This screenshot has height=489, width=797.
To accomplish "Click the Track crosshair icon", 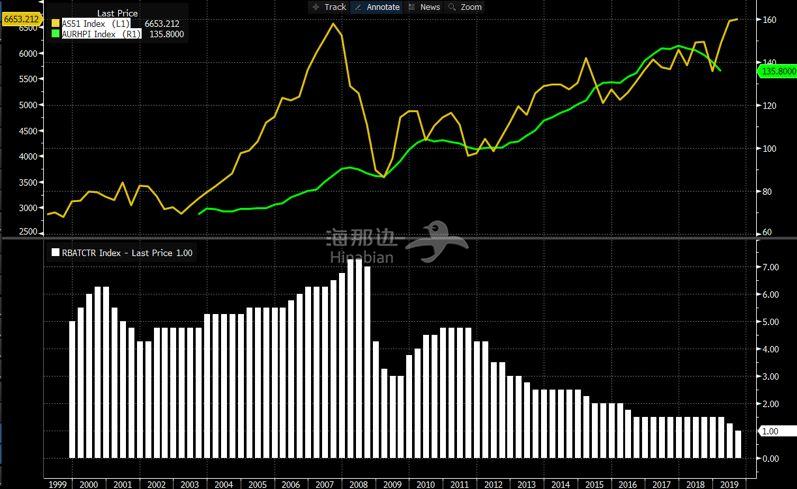I will [316, 7].
